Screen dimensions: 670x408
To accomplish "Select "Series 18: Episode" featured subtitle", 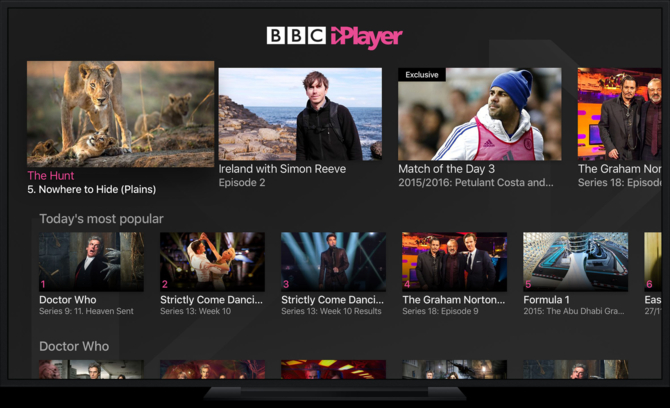I will tap(620, 182).
